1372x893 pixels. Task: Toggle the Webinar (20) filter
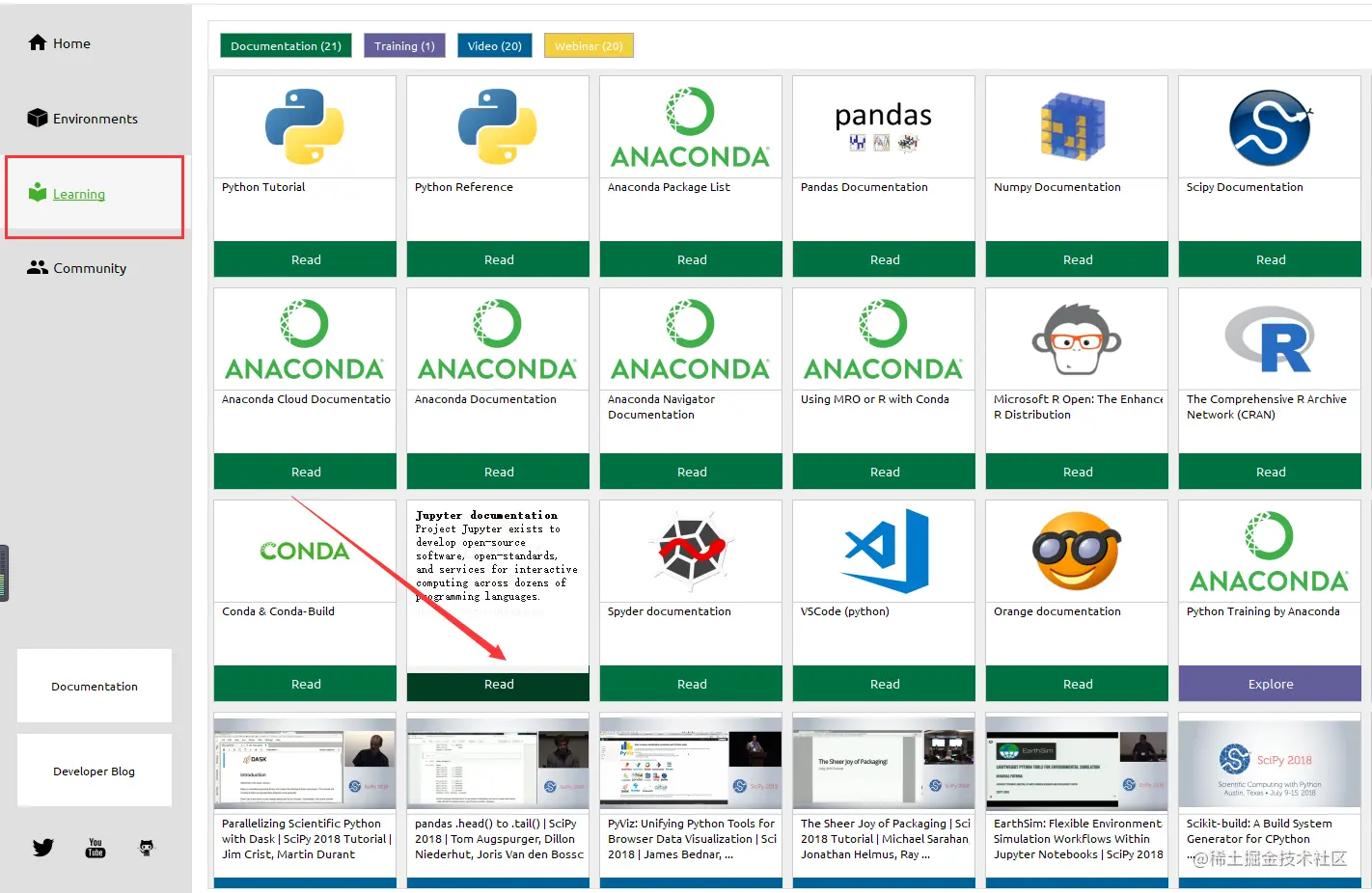[x=589, y=45]
